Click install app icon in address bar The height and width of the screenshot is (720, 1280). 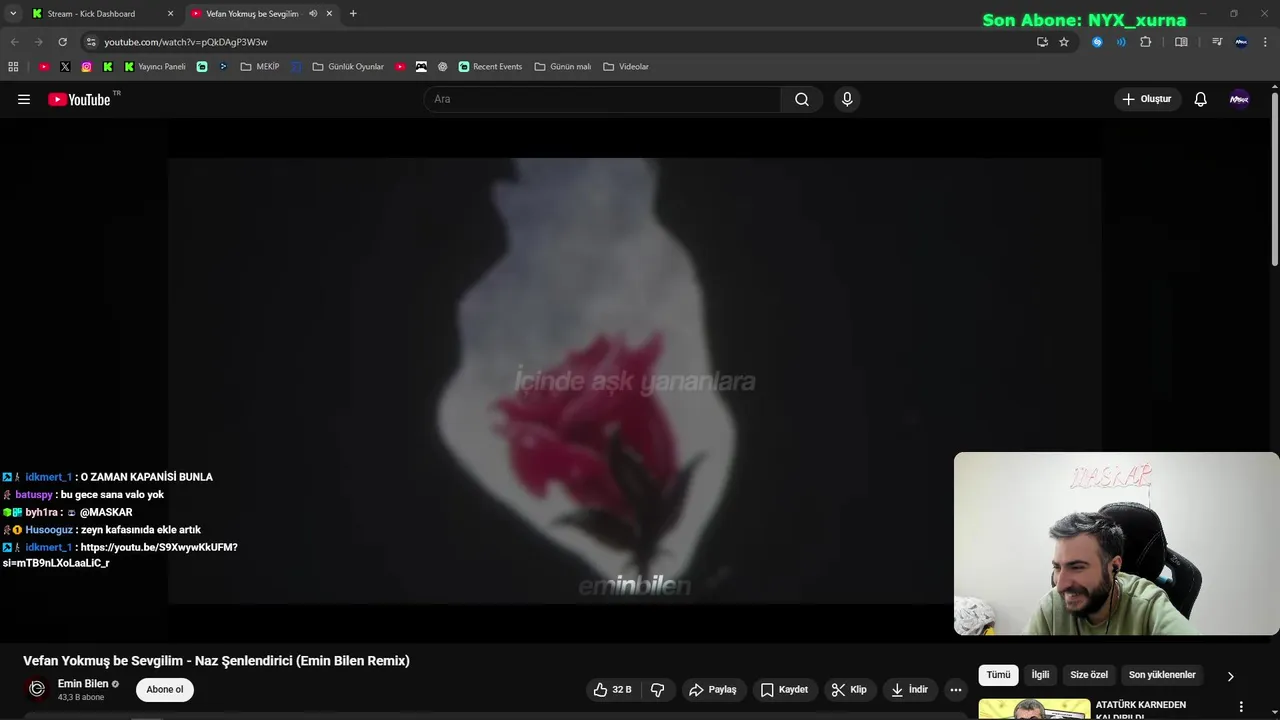tap(1042, 42)
